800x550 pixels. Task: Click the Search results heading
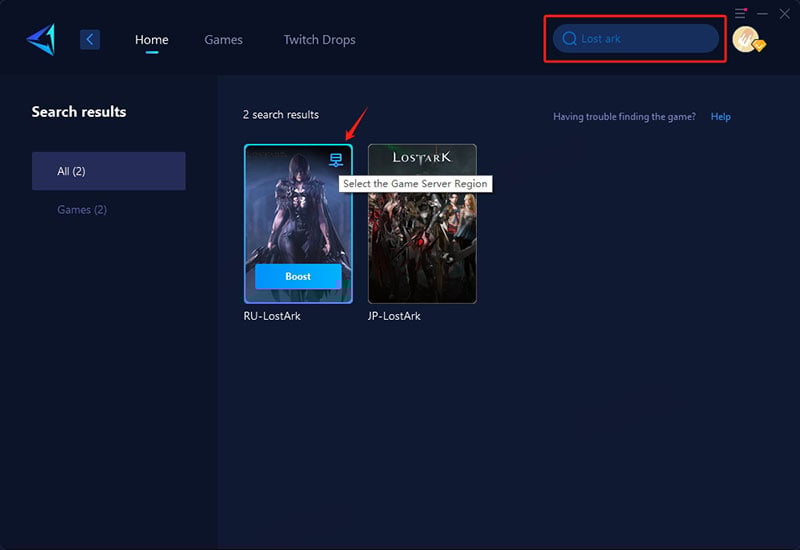pyautogui.click(x=79, y=112)
